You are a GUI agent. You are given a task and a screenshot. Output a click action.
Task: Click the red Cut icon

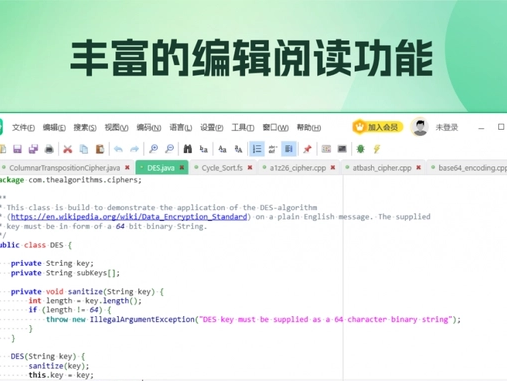tap(68, 149)
